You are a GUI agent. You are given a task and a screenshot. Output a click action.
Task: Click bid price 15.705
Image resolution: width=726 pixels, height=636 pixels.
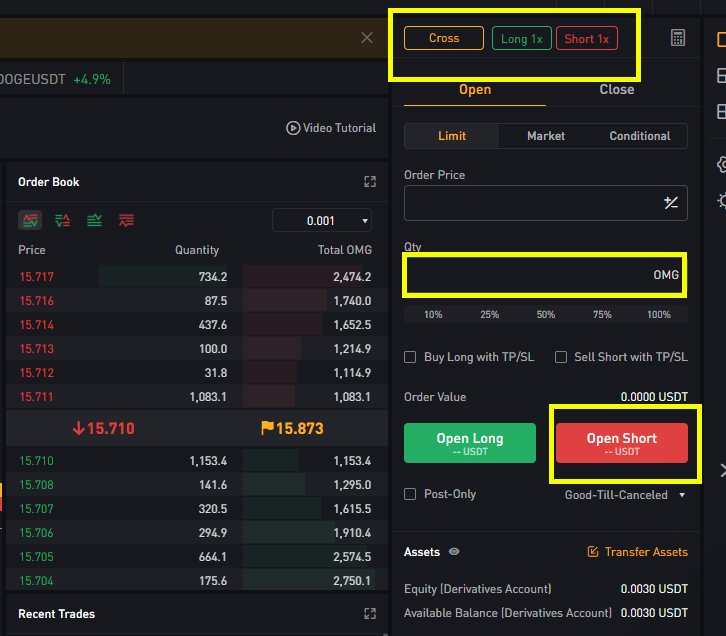click(37, 556)
